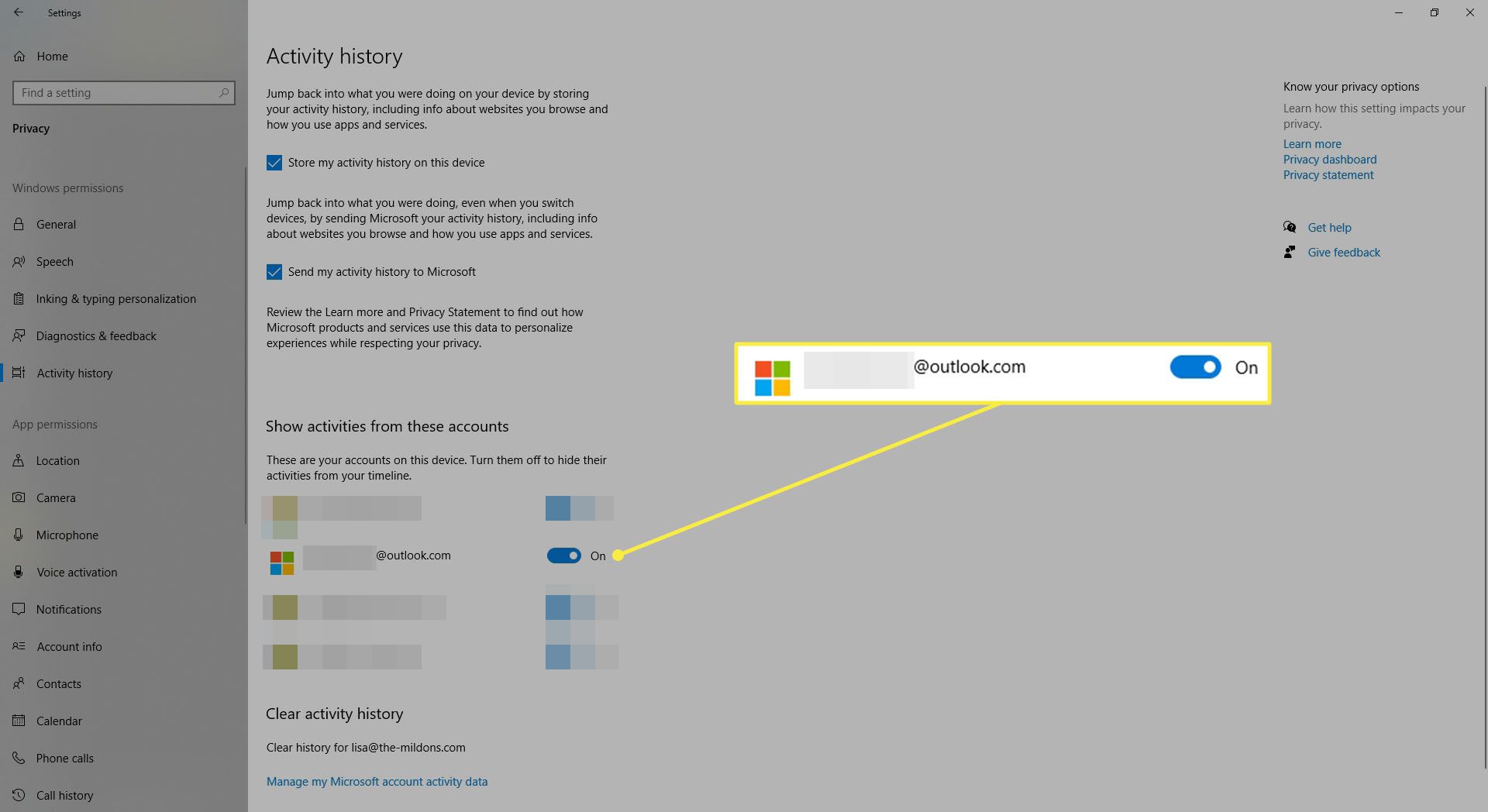
Task: Click the Phone calls label
Action: 65,759
